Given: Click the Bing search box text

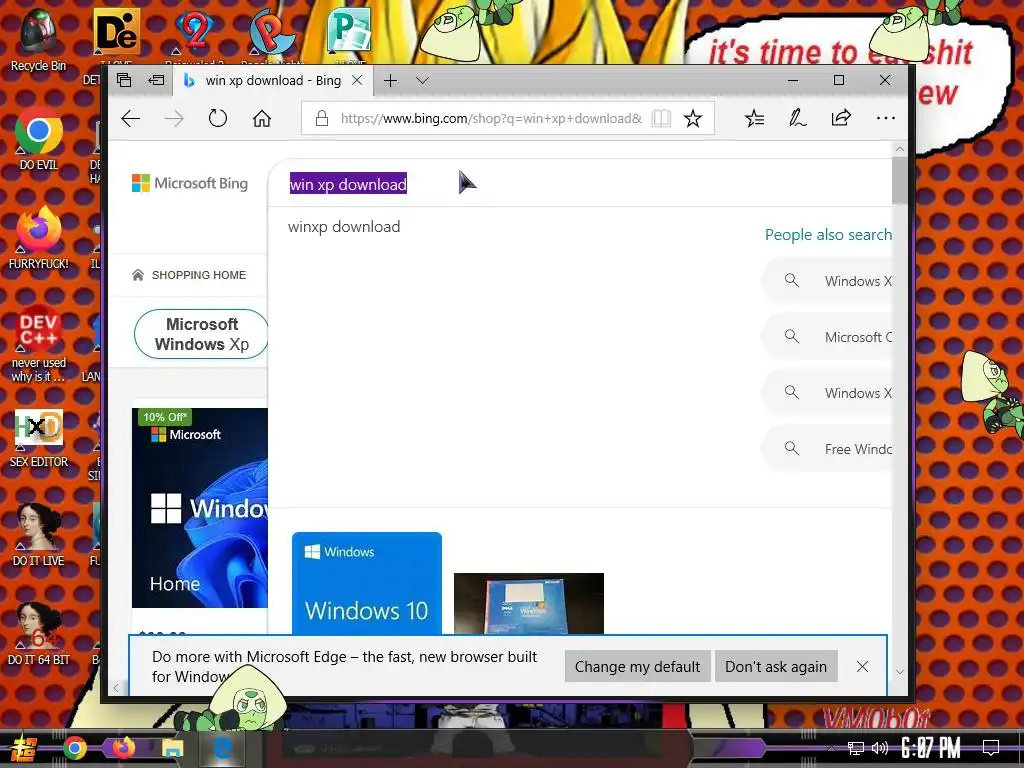Looking at the screenshot, I should click(x=348, y=184).
